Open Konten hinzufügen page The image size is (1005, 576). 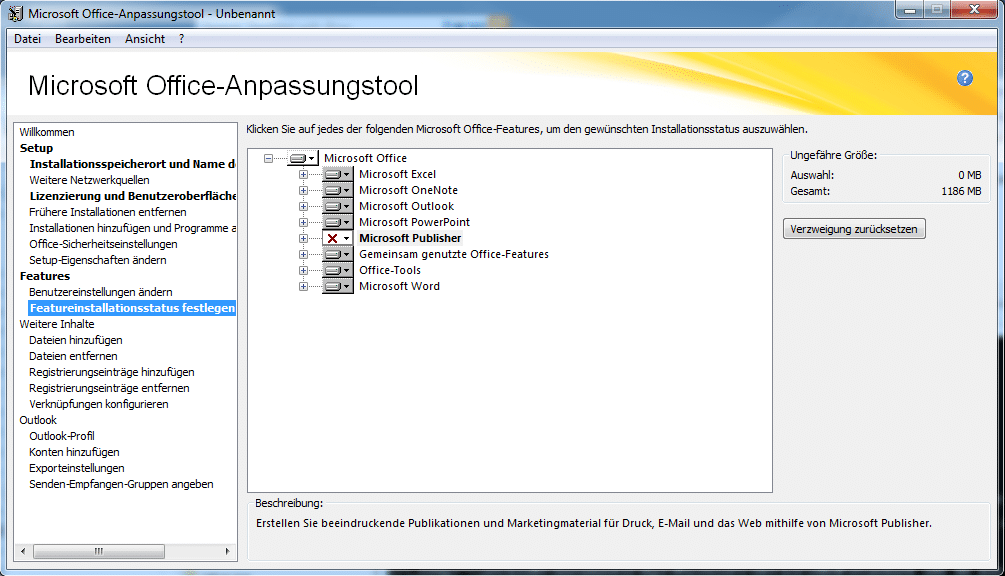click(74, 452)
